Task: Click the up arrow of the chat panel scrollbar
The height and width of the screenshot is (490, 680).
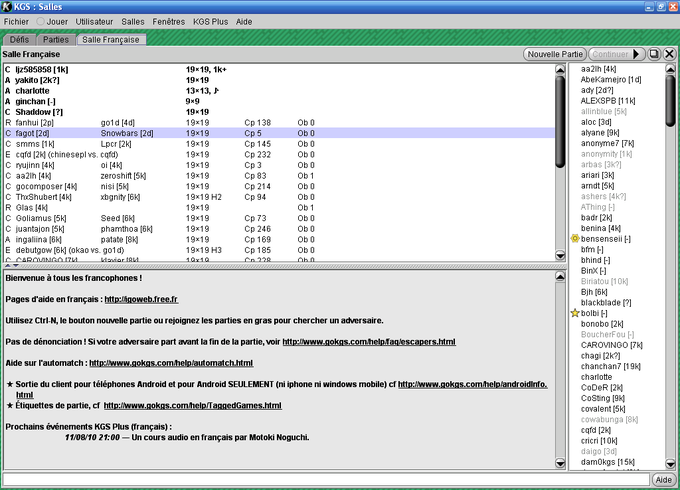Action: point(560,277)
